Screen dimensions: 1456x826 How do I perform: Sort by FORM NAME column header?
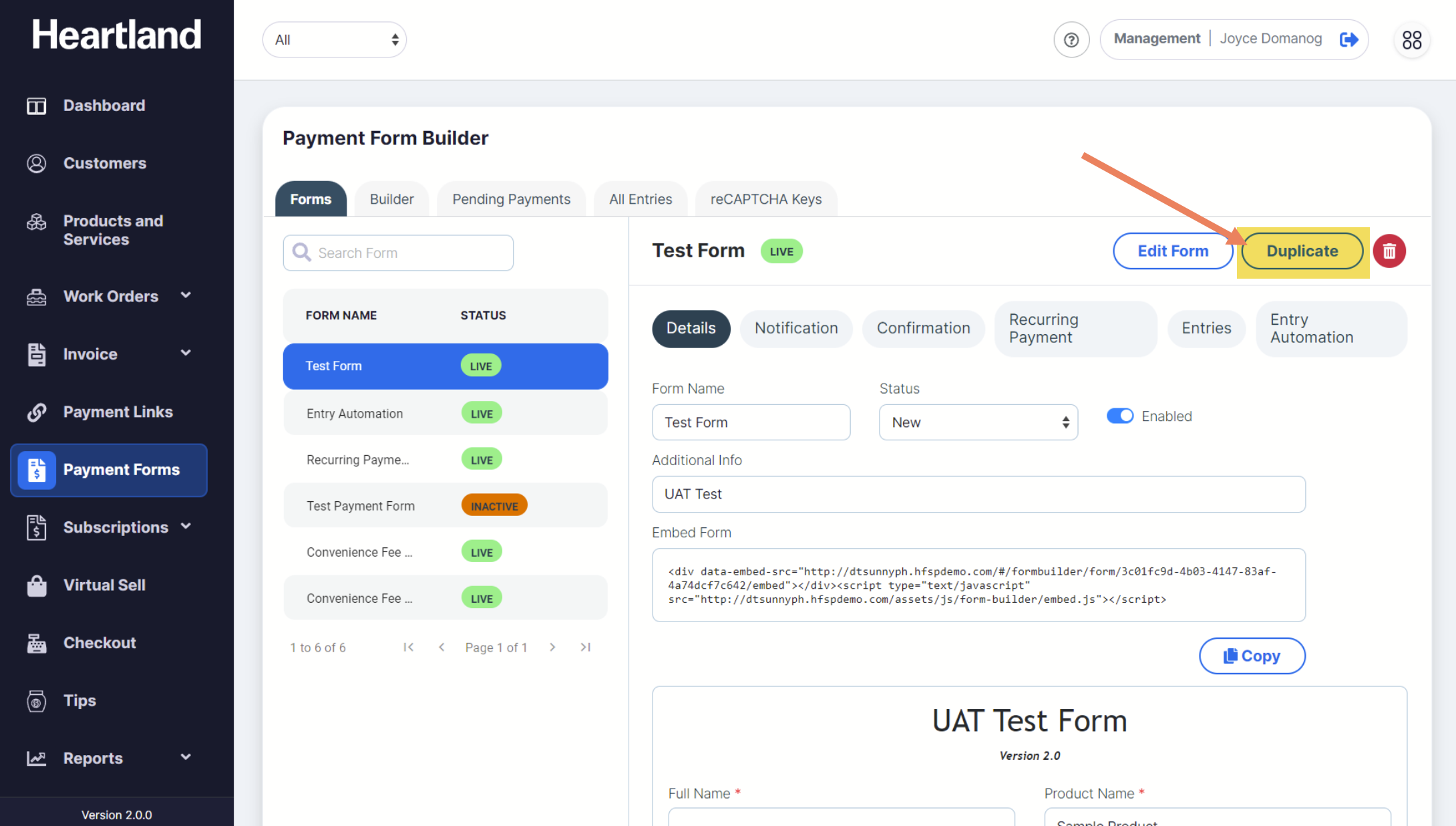(341, 315)
